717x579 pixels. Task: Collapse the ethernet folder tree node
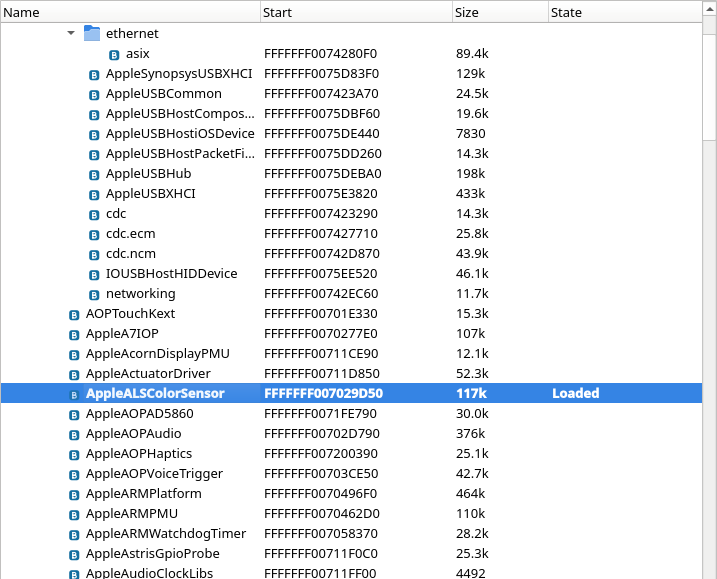coord(71,33)
